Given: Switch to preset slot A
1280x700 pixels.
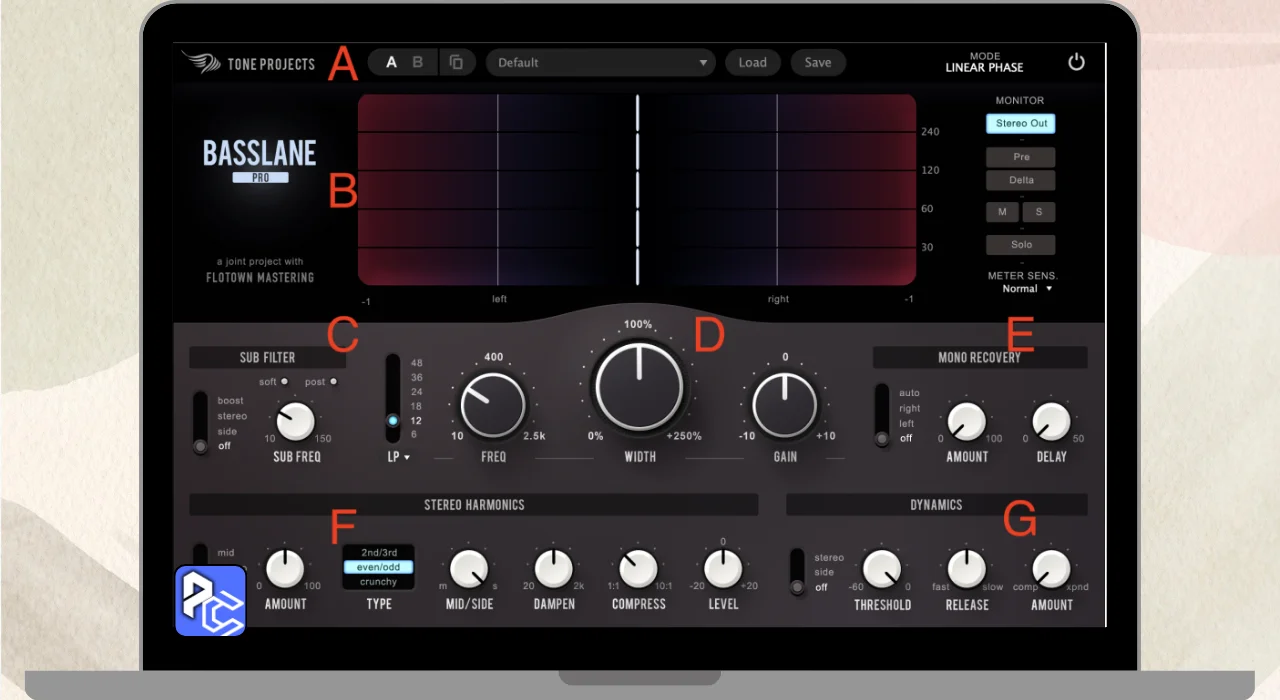Looking at the screenshot, I should (392, 62).
